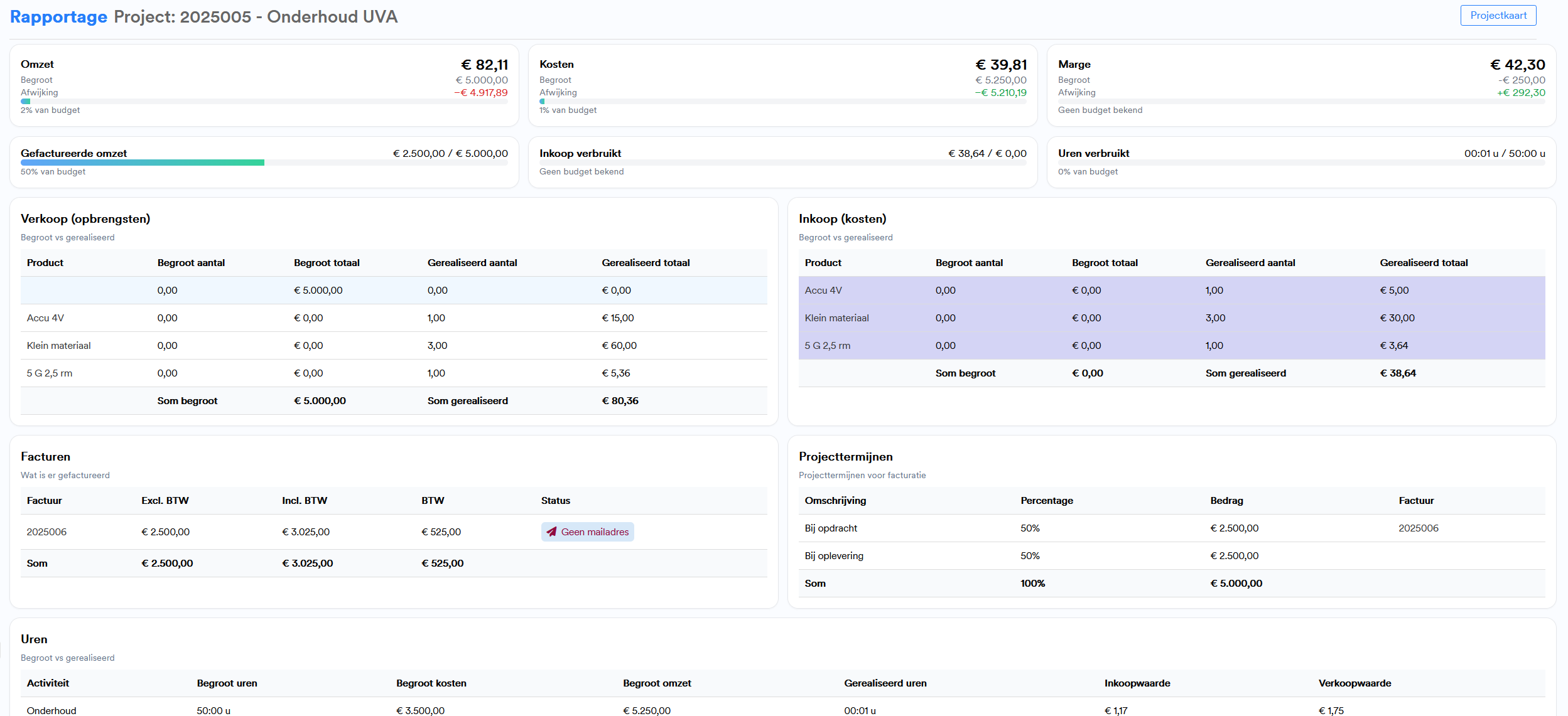
Task: Click the 5 G 2,5 rm row in Inkoop
Action: [827, 346]
